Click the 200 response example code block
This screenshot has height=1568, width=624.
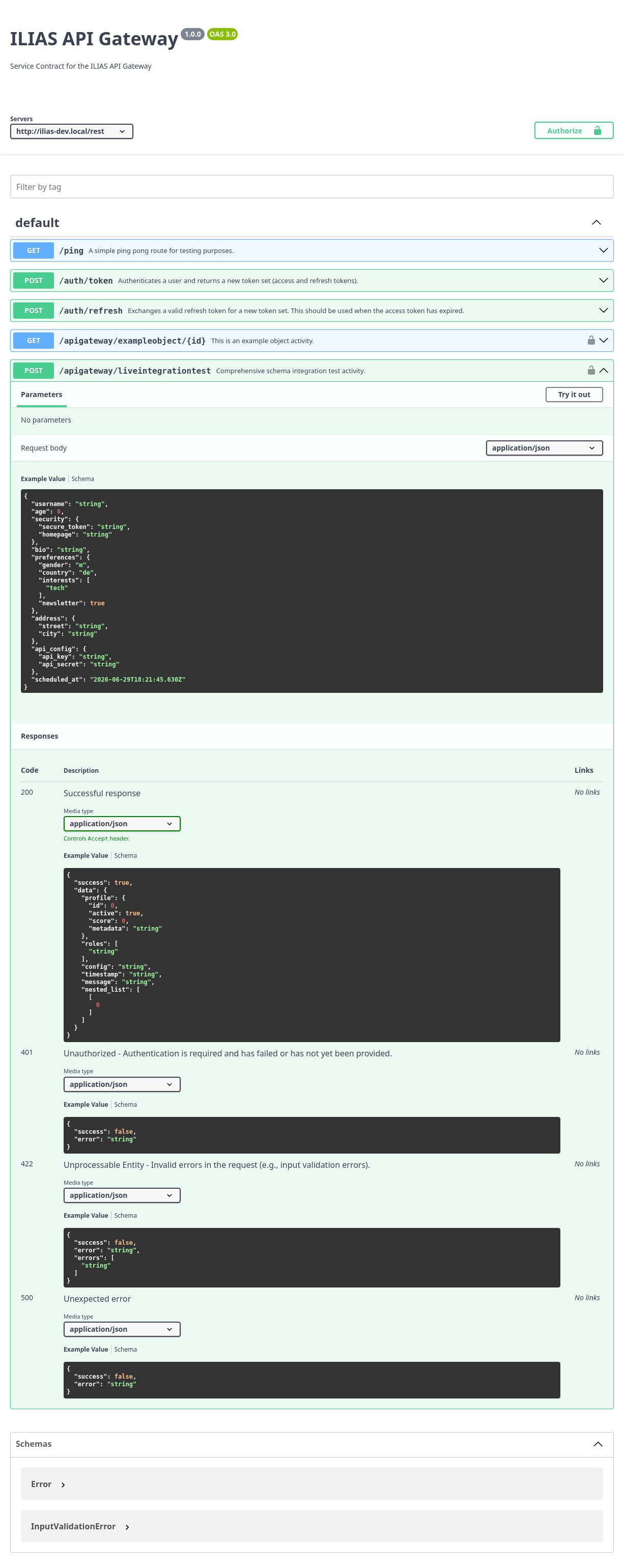pos(311,955)
